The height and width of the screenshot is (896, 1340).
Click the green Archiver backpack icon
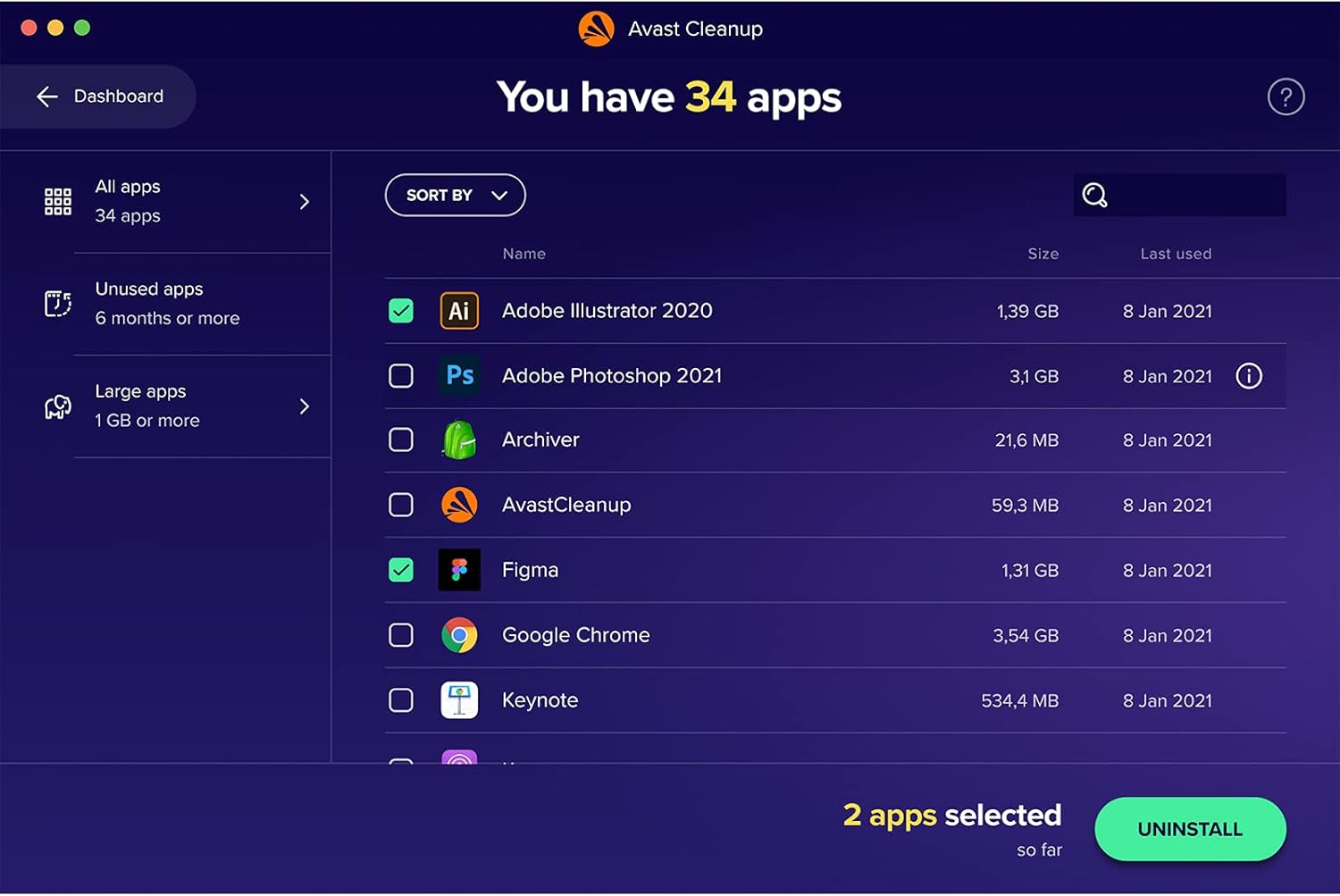point(459,440)
